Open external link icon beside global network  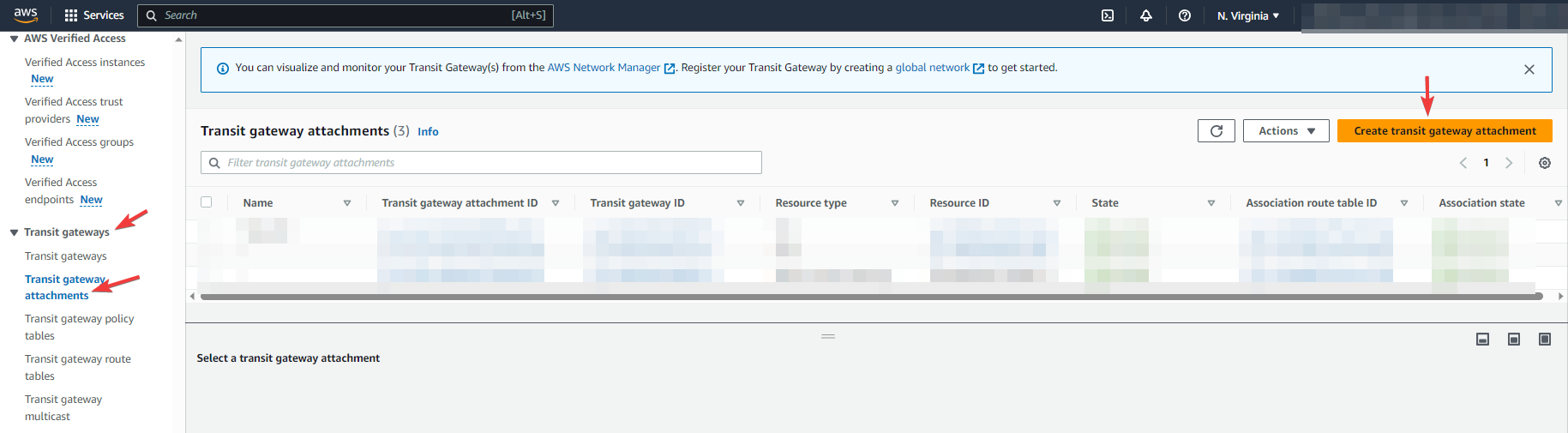(979, 69)
